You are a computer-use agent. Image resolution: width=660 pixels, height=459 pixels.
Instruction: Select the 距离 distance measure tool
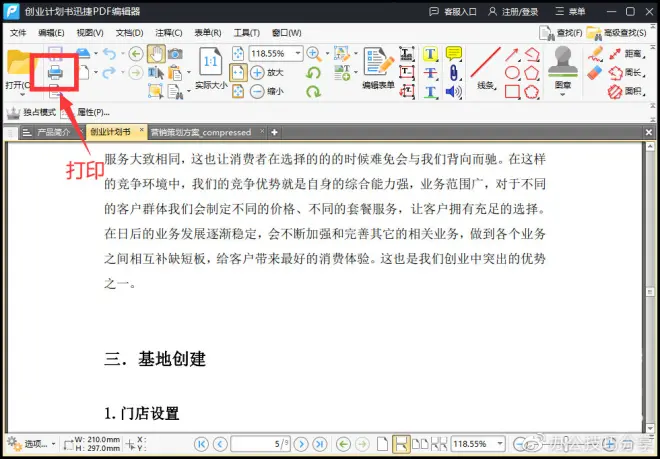[x=627, y=53]
